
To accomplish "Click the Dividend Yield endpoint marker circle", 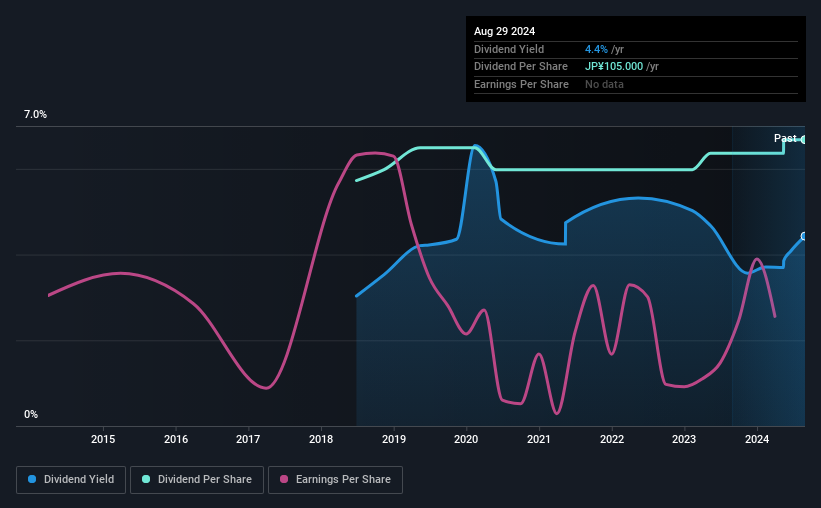I will tap(804, 237).
